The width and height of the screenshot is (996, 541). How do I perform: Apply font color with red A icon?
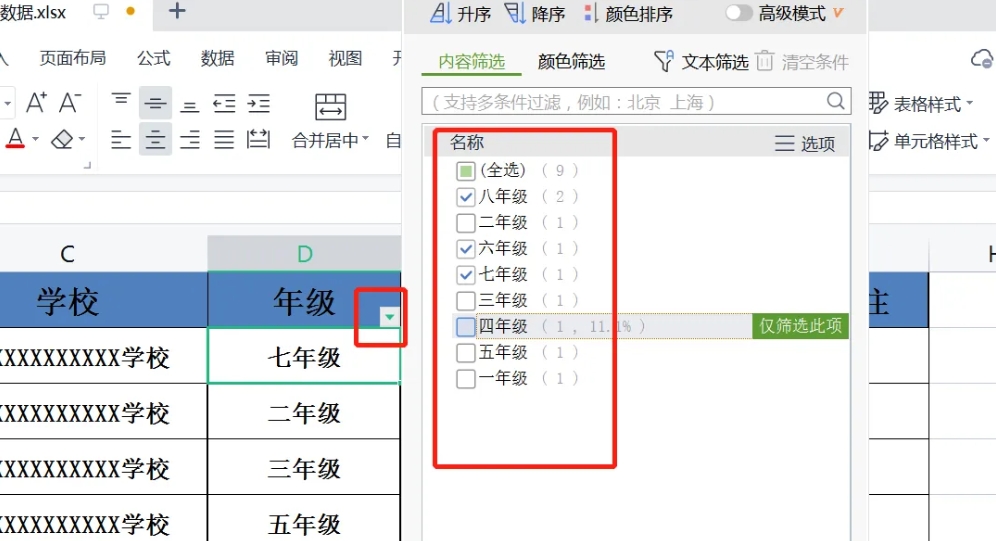(15, 138)
